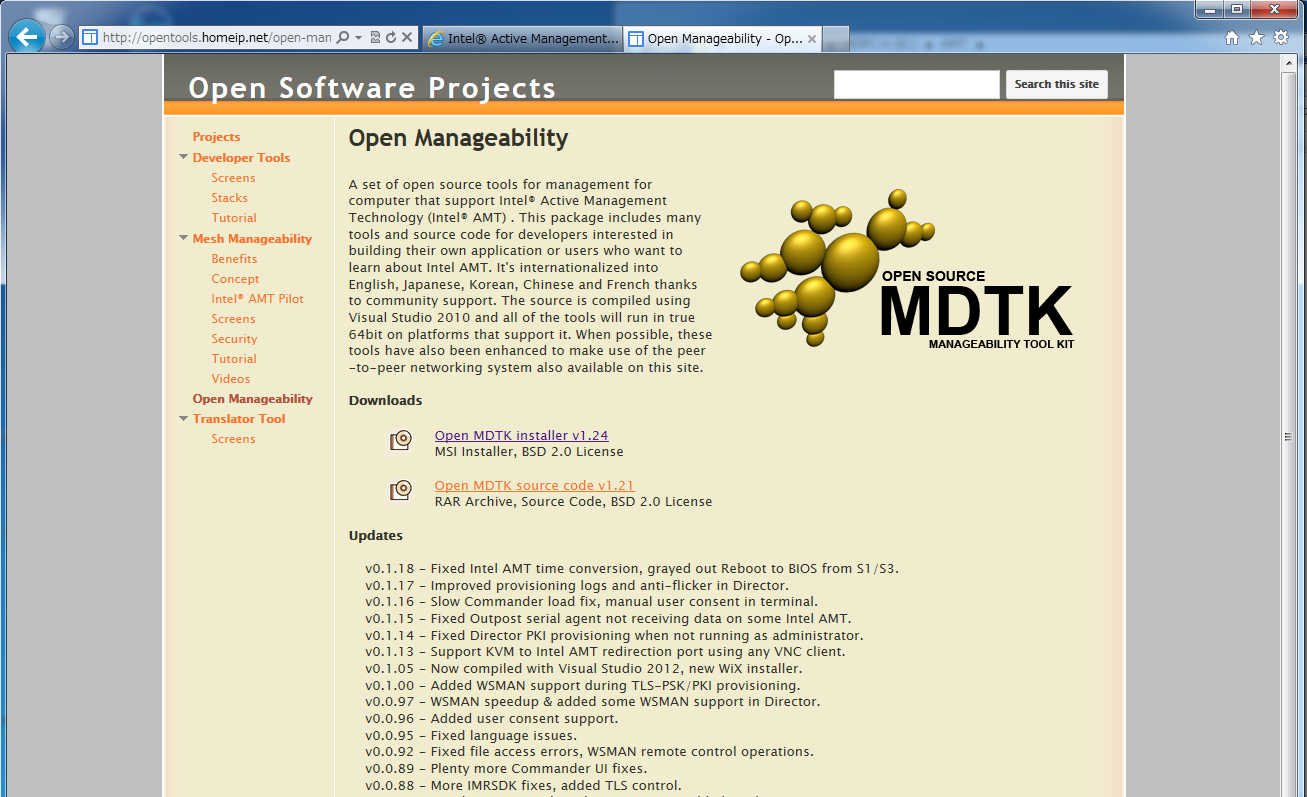The width and height of the screenshot is (1307, 797).
Task: Open the Projects sidebar link
Action: [x=216, y=137]
